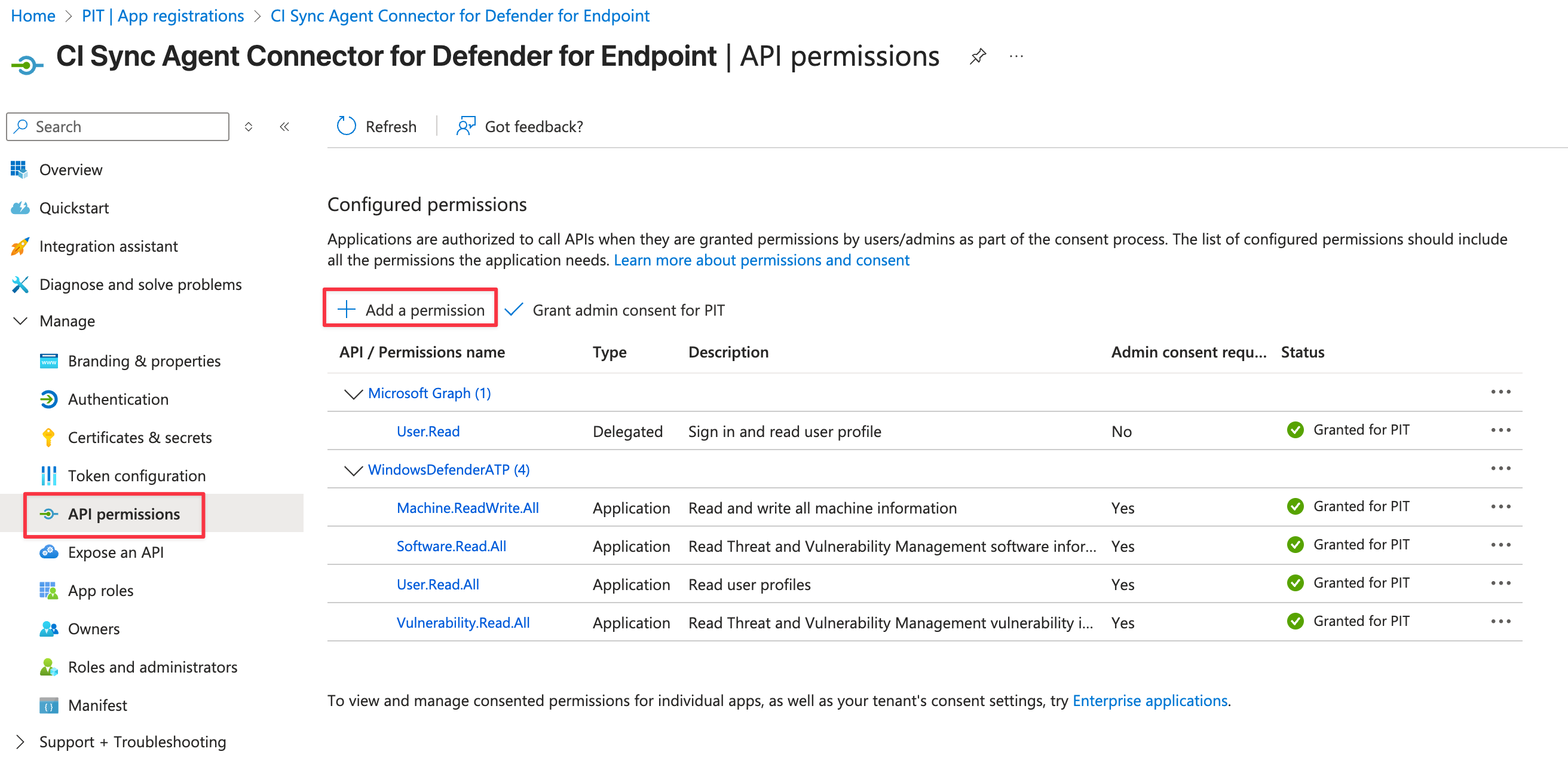The width and height of the screenshot is (1568, 770).
Task: Toggle the sidebar expand/collapse all arrows
Action: point(249,127)
